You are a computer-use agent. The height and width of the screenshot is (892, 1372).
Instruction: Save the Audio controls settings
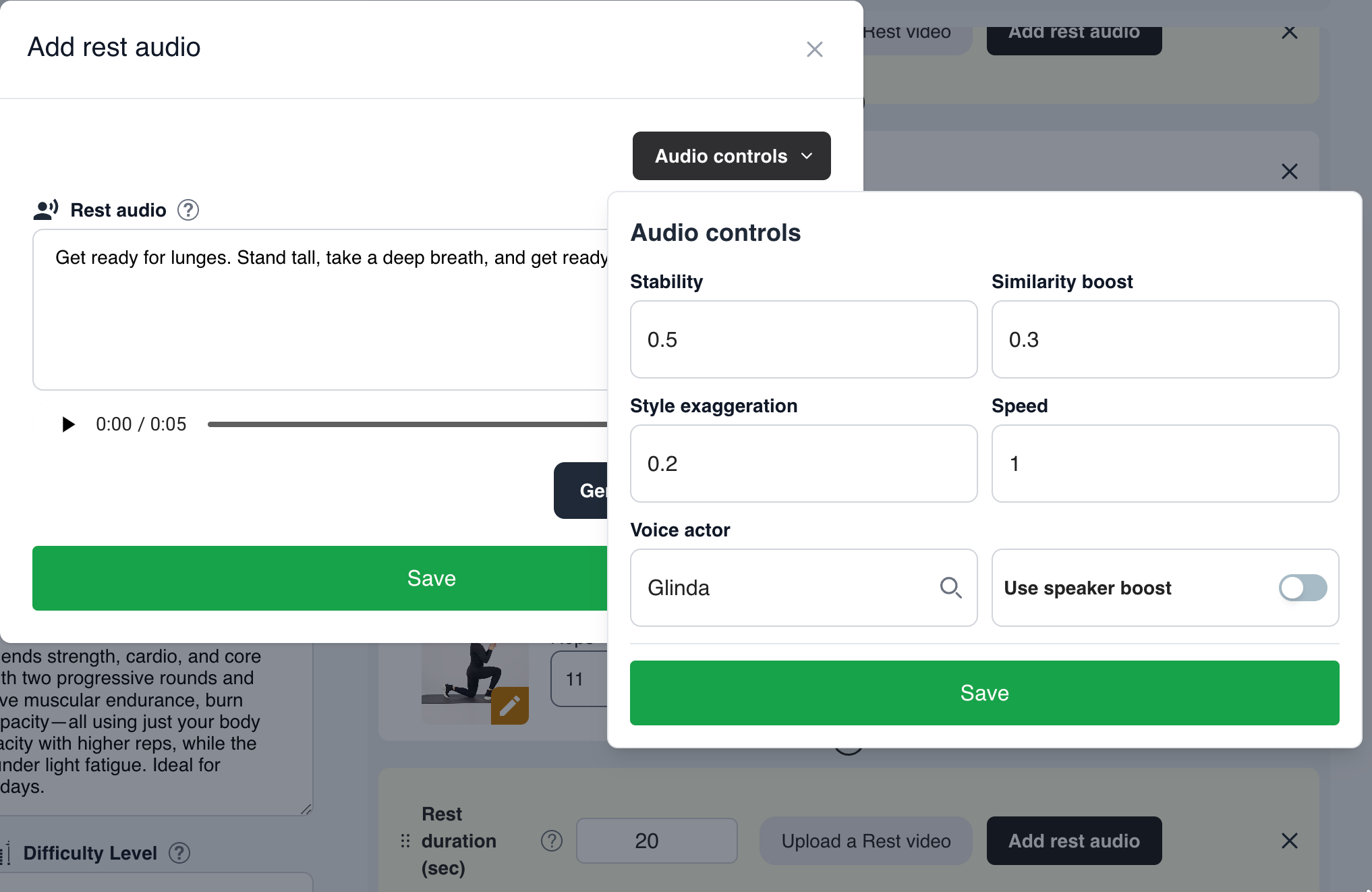coord(984,693)
